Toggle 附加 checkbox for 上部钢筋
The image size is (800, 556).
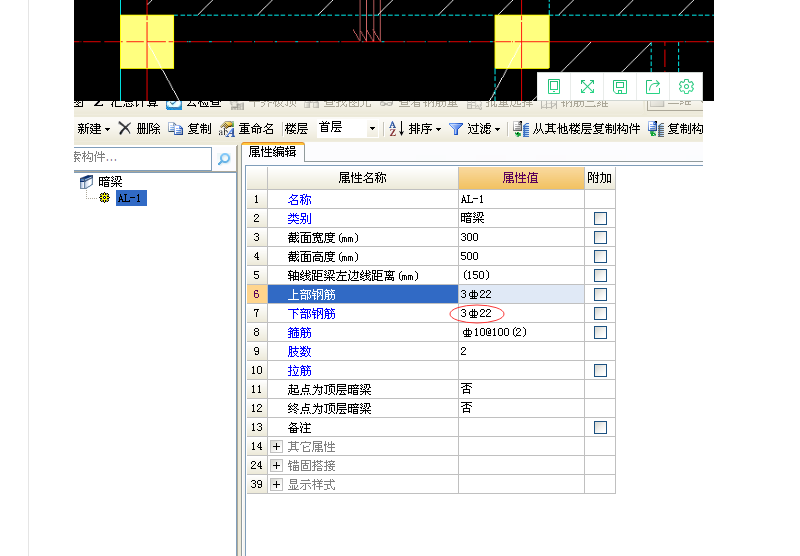[x=600, y=294]
